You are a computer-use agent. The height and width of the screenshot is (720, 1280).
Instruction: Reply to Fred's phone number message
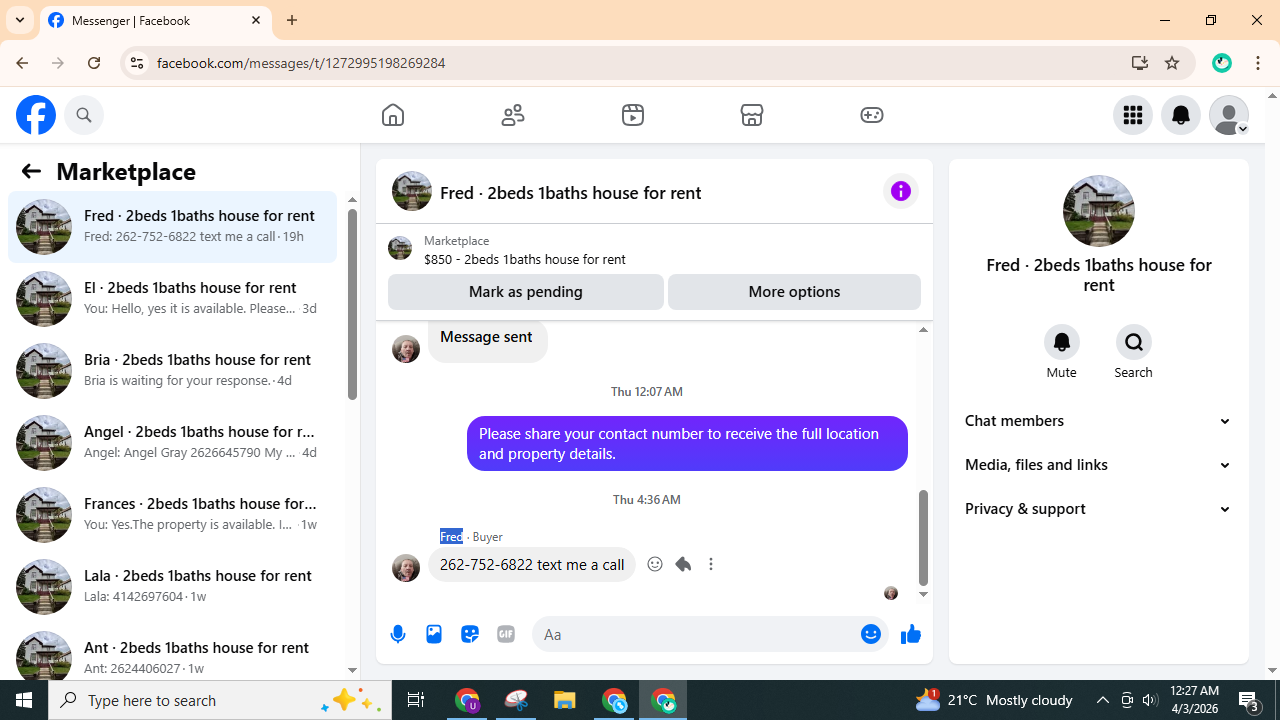pos(683,564)
